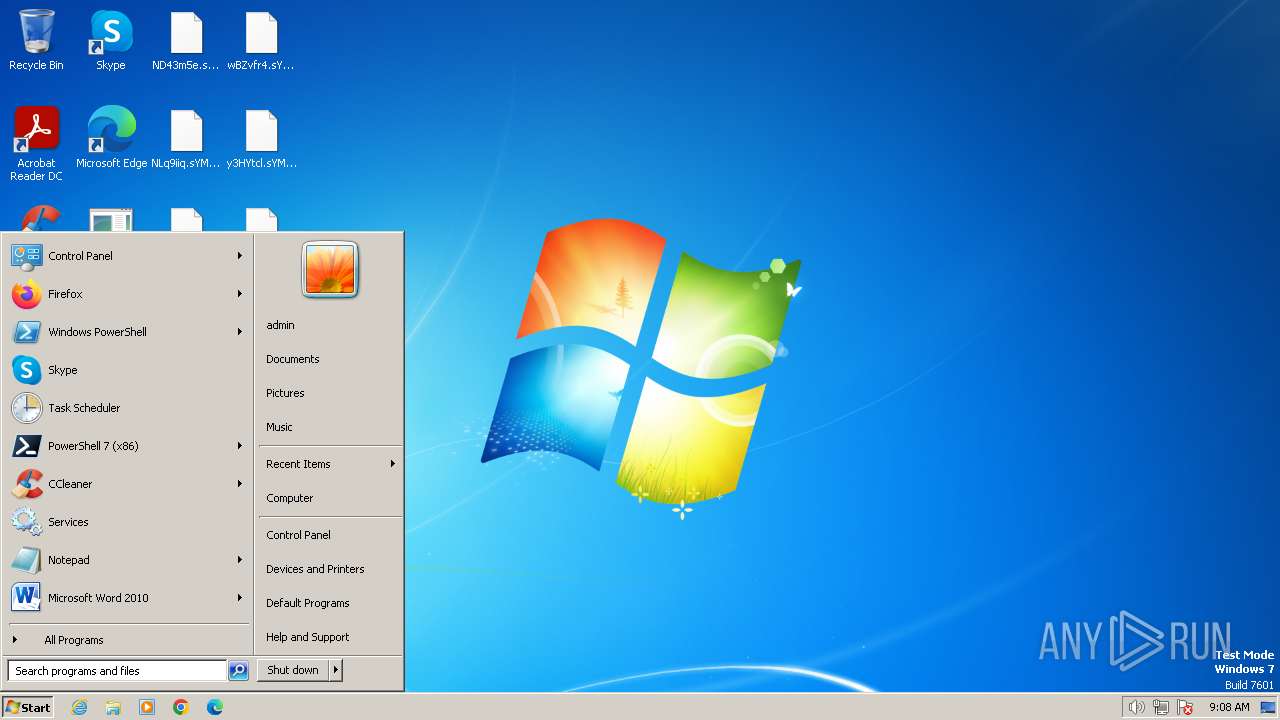Click the Microsoft Word 2010 icon
Image resolution: width=1280 pixels, height=720 pixels.
pyautogui.click(x=27, y=598)
